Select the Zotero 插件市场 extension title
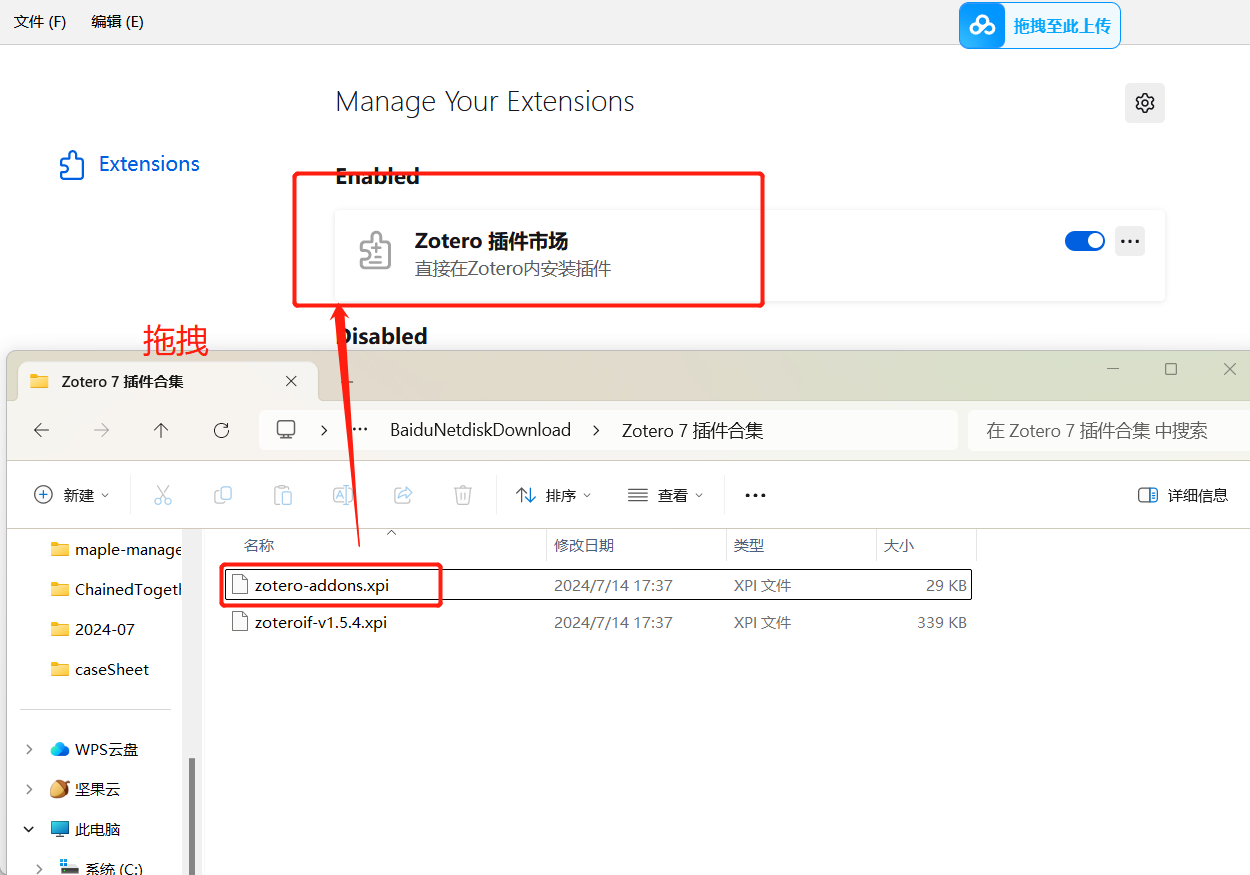Screen dimensions: 1250x875 491,241
